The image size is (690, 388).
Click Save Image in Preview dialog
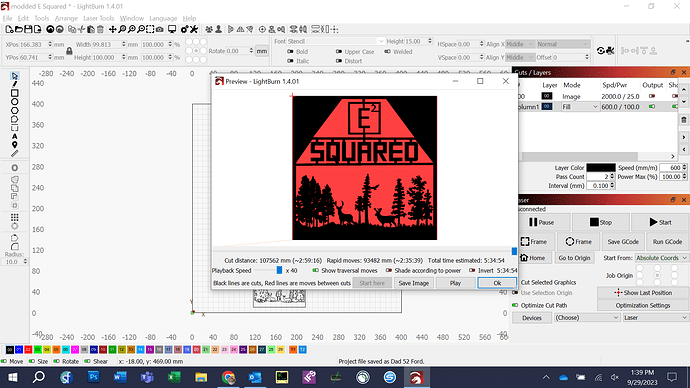point(413,283)
